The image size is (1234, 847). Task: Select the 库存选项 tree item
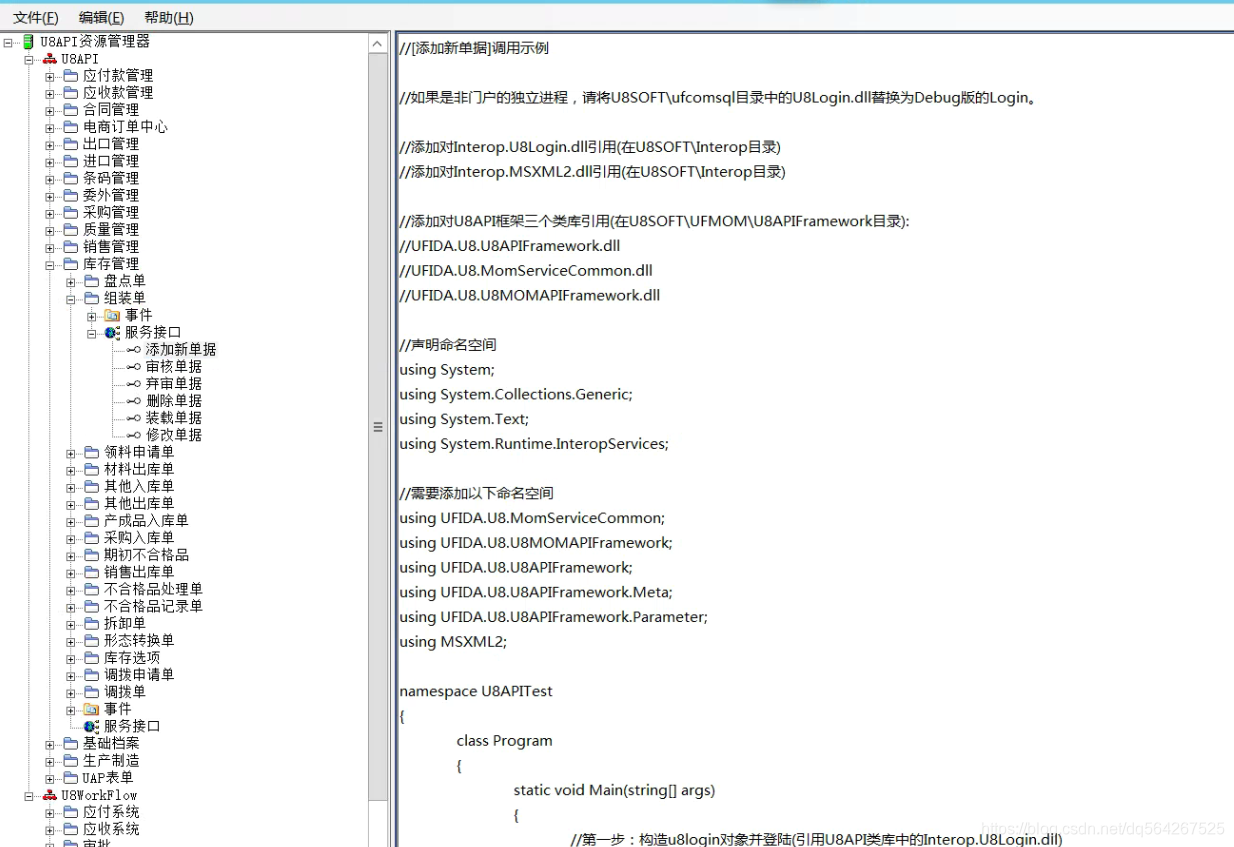click(x=132, y=658)
